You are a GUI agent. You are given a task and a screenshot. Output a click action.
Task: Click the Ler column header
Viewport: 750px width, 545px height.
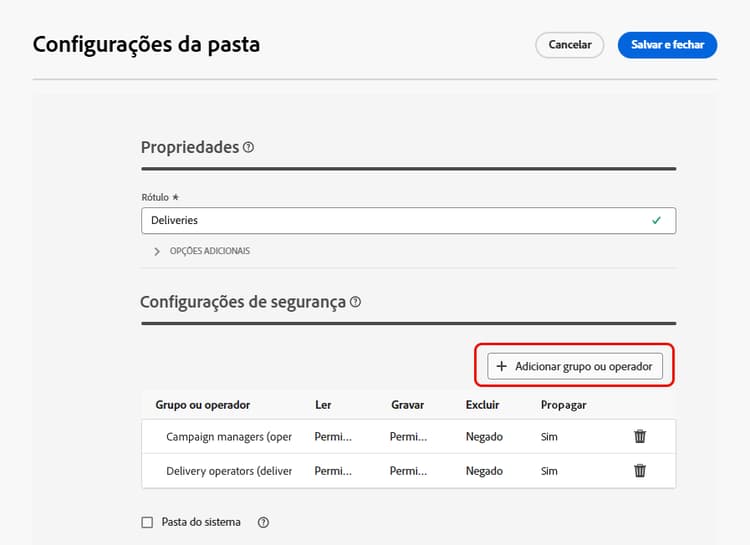click(323, 405)
